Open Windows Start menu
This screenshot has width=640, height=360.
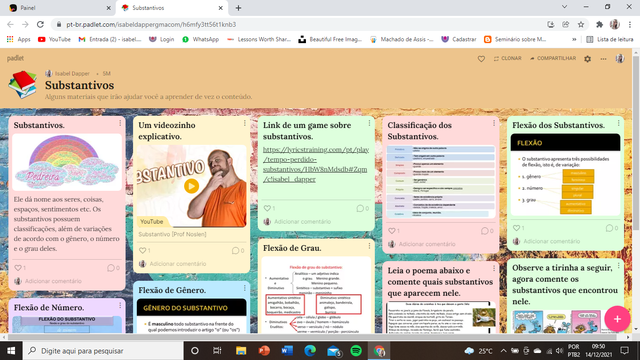click(11, 351)
